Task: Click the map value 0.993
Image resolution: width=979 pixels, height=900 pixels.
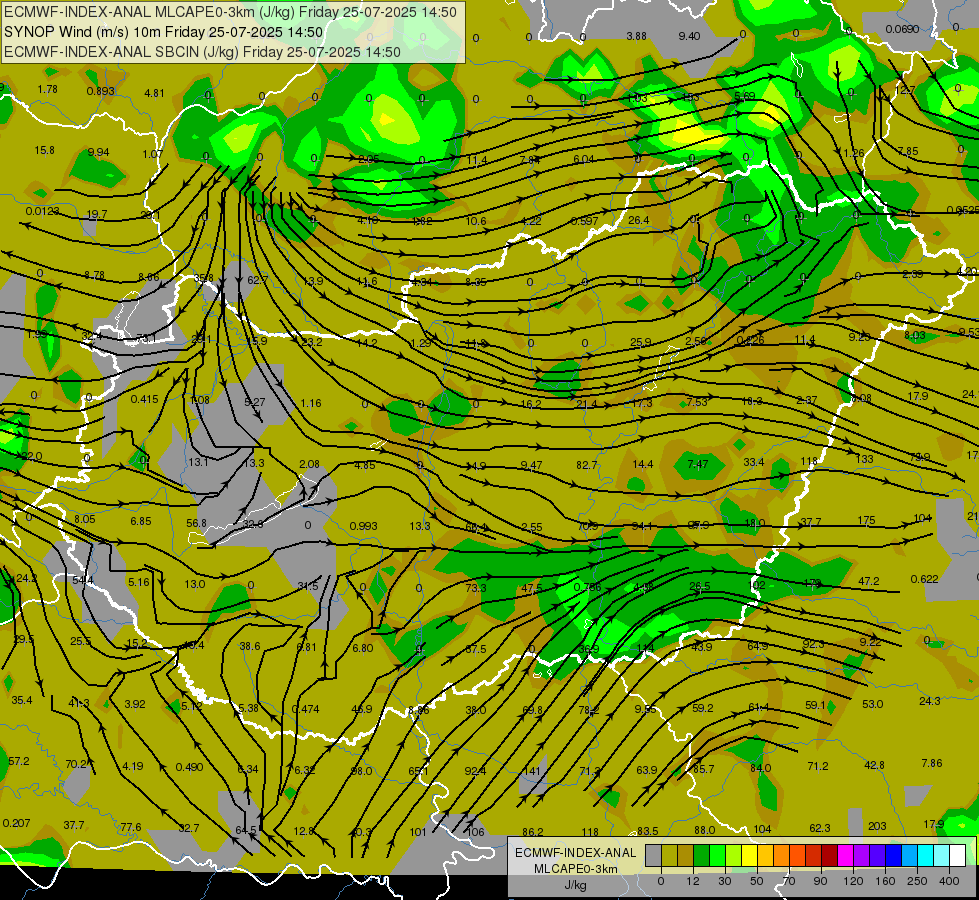Action: pyautogui.click(x=363, y=526)
